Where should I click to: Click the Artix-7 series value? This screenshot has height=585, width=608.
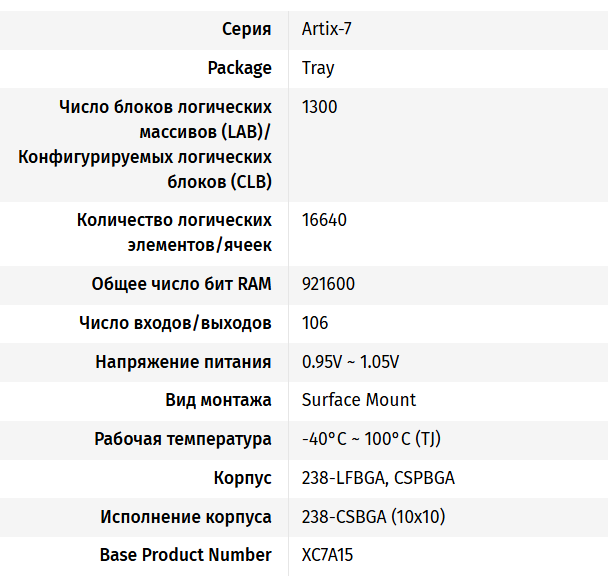326,29
